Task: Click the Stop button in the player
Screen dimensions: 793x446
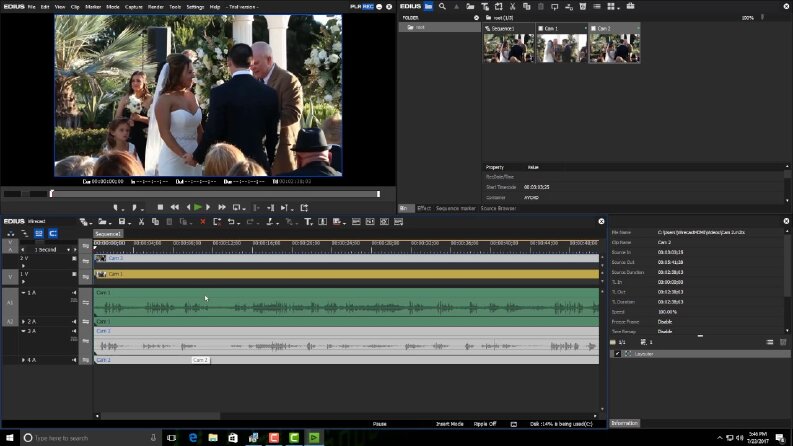Action: coord(160,207)
